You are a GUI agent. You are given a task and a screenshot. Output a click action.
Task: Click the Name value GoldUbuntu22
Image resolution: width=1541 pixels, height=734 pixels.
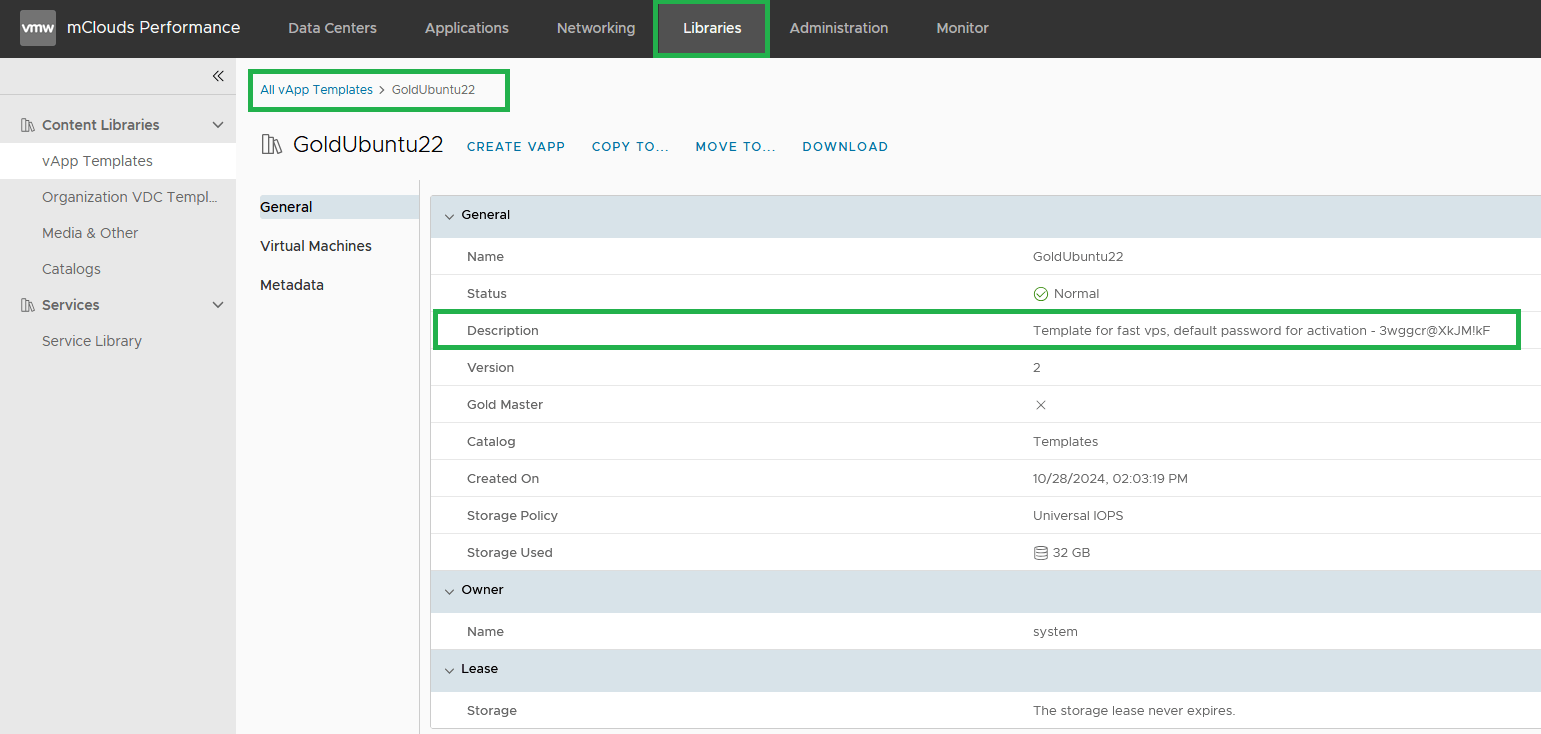[x=1078, y=257]
